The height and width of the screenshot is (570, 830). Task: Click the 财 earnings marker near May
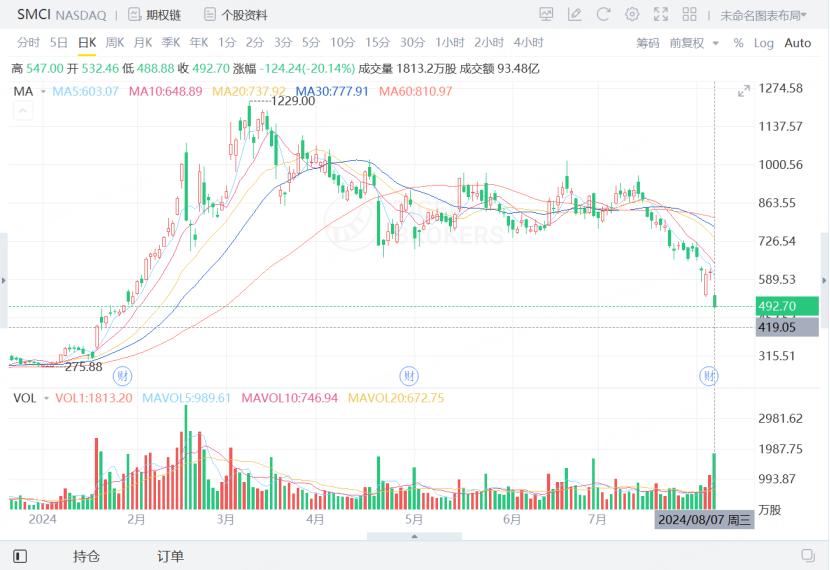point(409,376)
